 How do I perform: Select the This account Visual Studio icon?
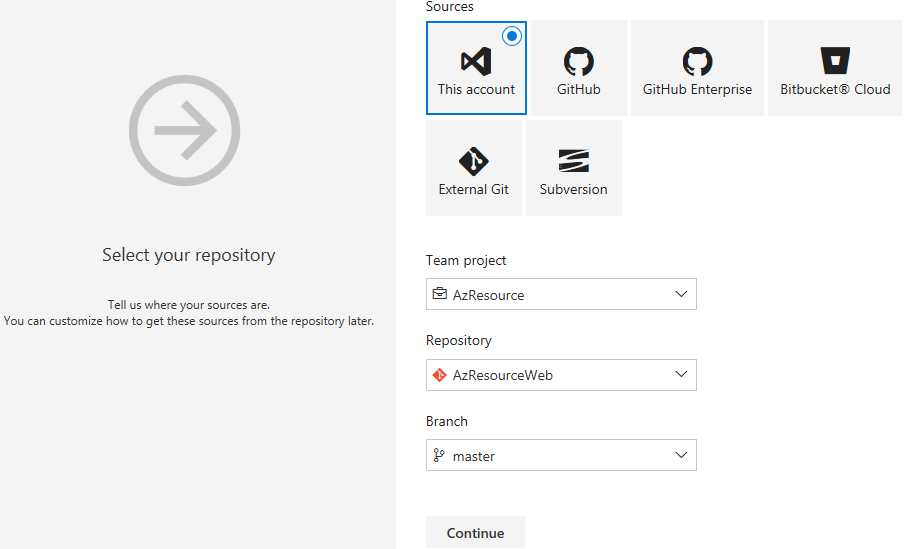(x=476, y=61)
